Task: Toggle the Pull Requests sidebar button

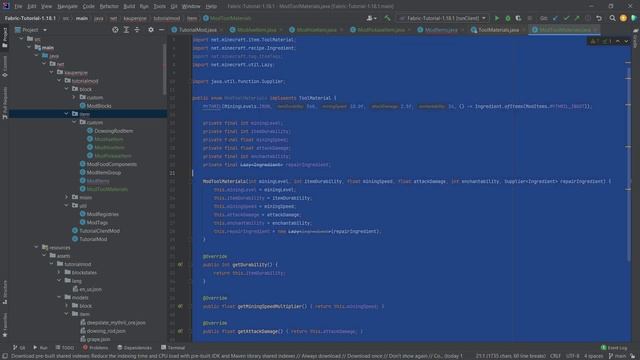Action: [x=4, y=103]
